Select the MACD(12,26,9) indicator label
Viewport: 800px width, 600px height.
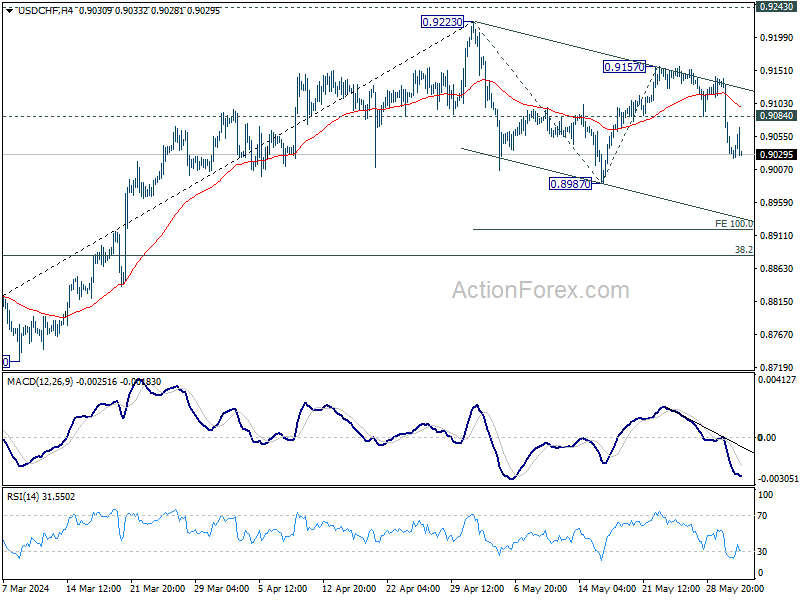coord(40,382)
